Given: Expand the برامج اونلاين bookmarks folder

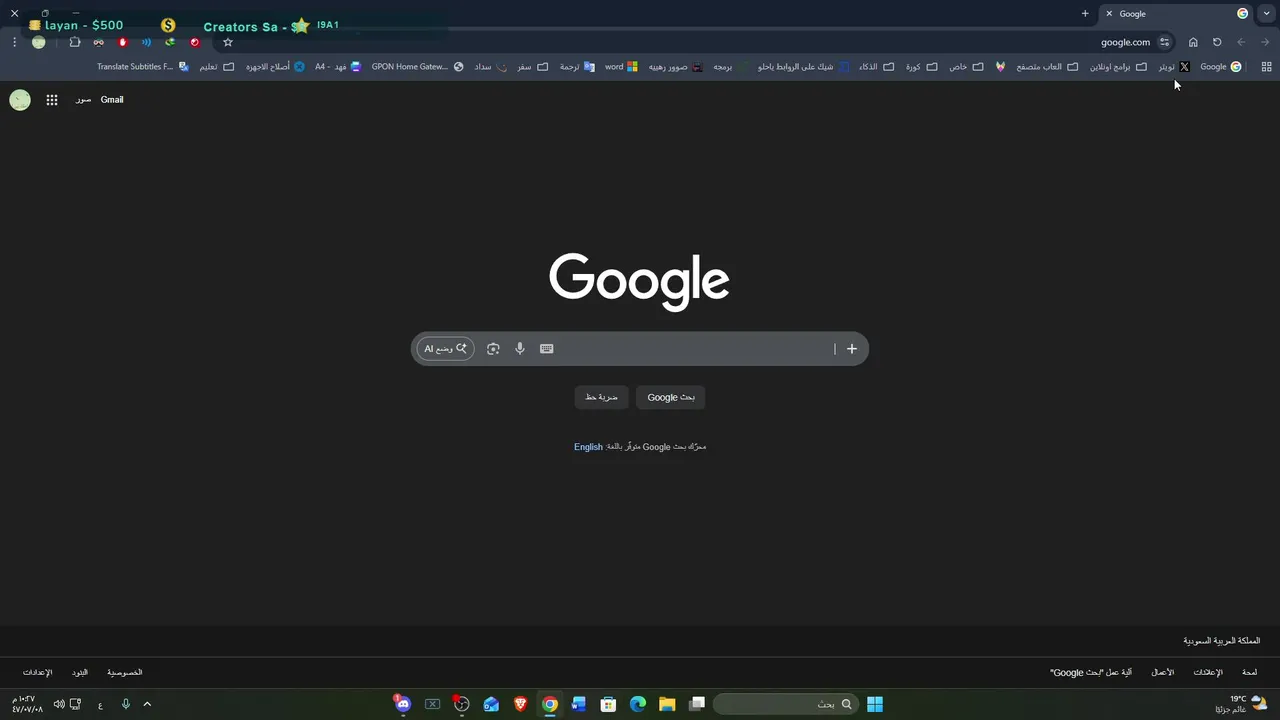Looking at the screenshot, I should click(1118, 67).
